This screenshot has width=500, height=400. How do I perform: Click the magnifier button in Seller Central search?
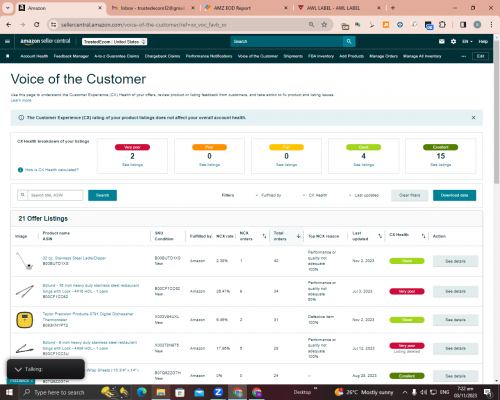349,41
